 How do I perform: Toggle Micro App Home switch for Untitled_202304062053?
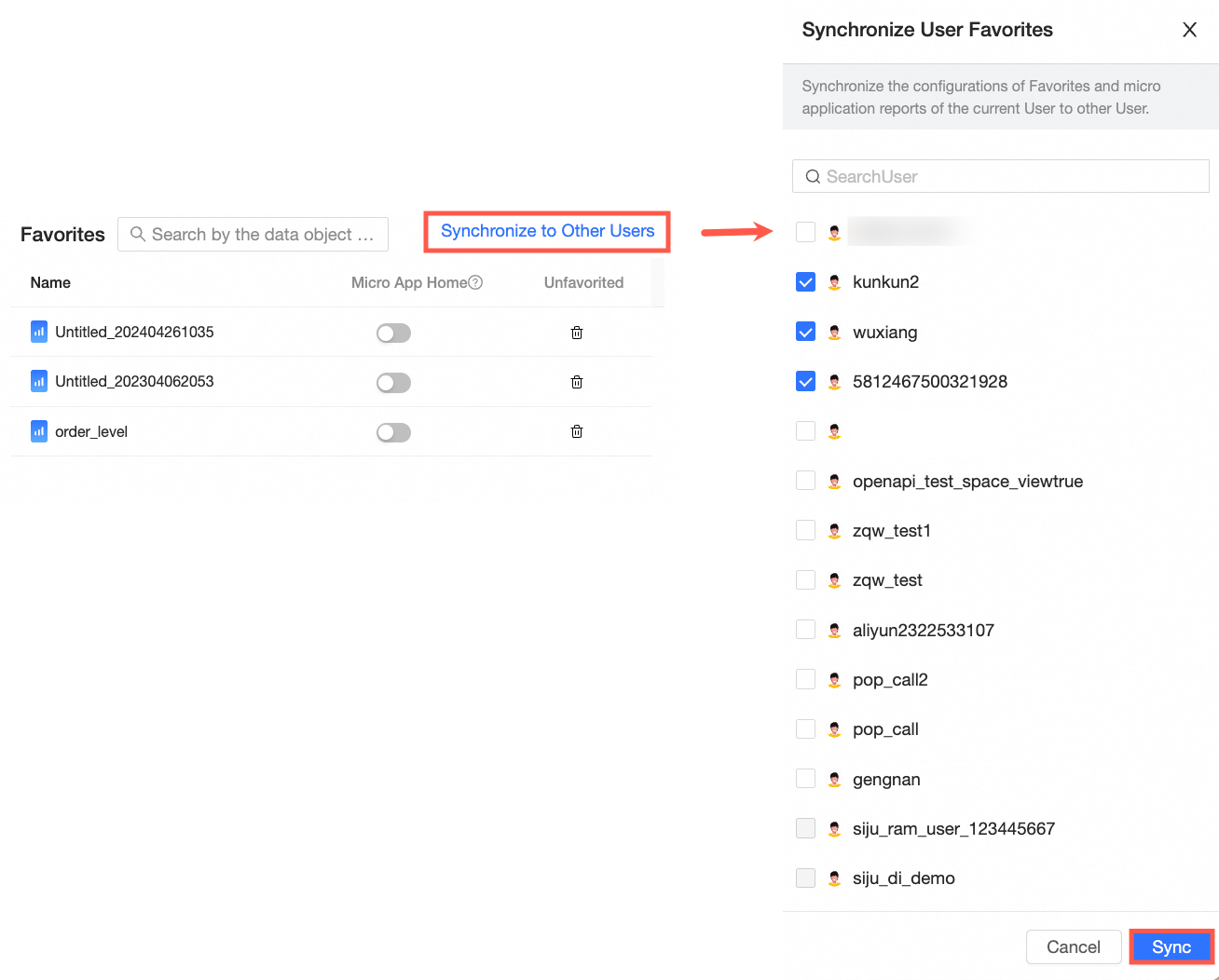(x=393, y=383)
